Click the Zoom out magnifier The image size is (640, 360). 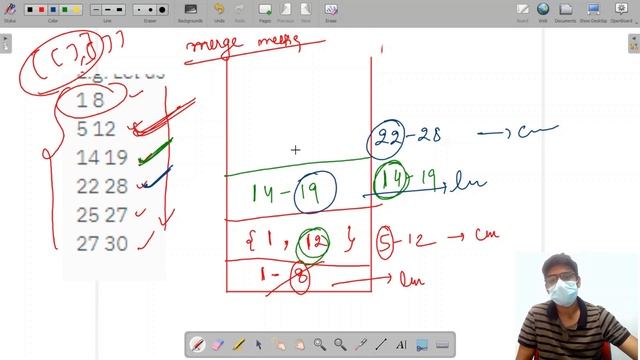[x=340, y=345]
